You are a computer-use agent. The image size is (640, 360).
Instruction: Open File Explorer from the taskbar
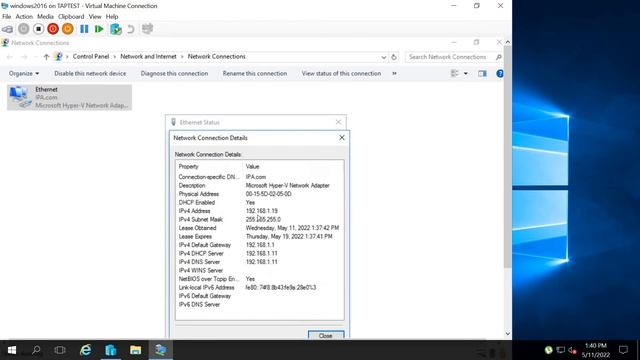136,350
